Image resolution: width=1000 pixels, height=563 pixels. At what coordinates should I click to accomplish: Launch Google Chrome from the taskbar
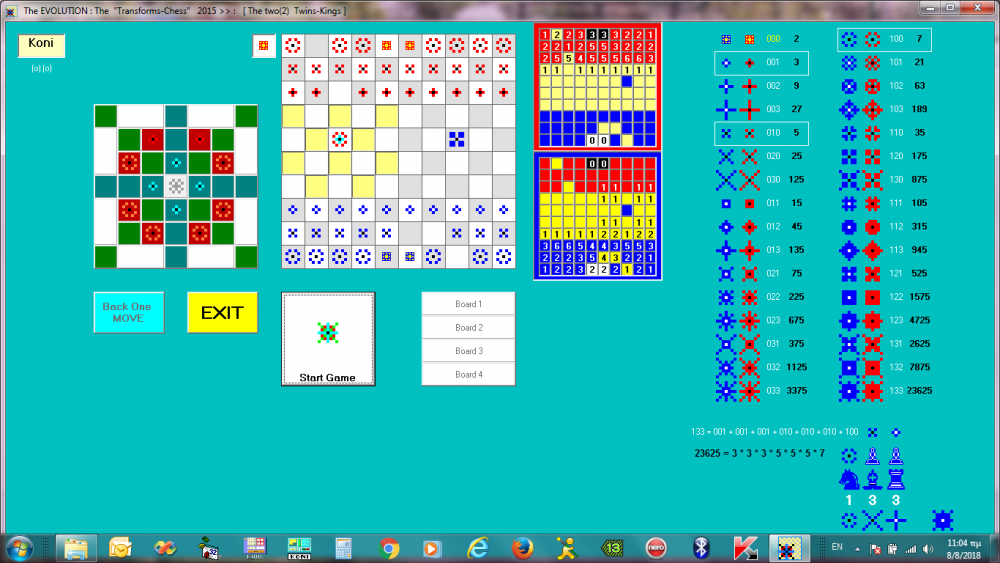(x=388, y=548)
